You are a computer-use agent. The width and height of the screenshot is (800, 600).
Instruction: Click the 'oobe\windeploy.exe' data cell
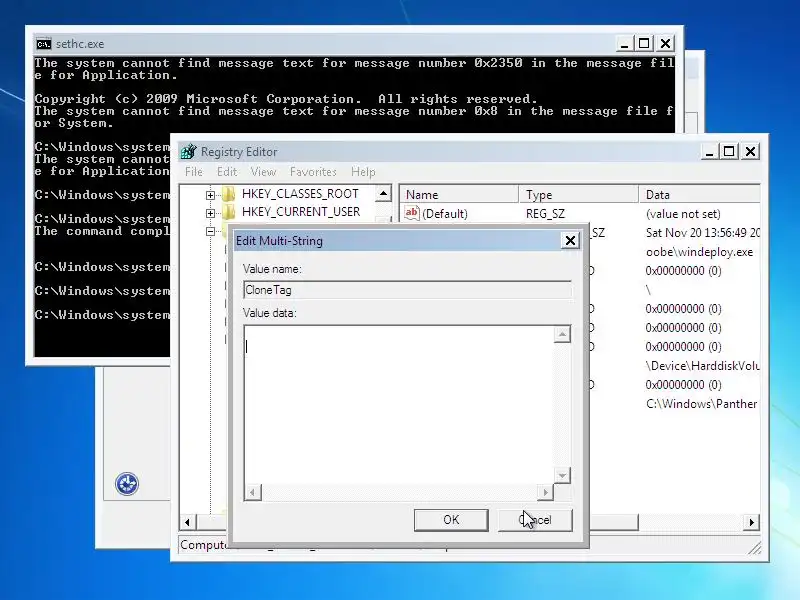pyautogui.click(x=699, y=252)
